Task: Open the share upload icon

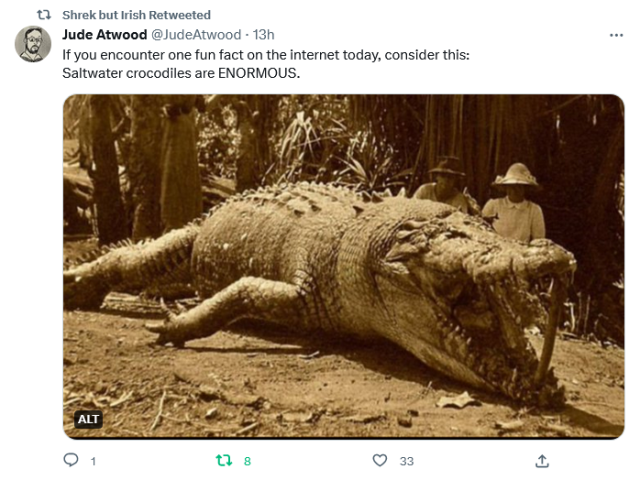Action: pyautogui.click(x=542, y=461)
